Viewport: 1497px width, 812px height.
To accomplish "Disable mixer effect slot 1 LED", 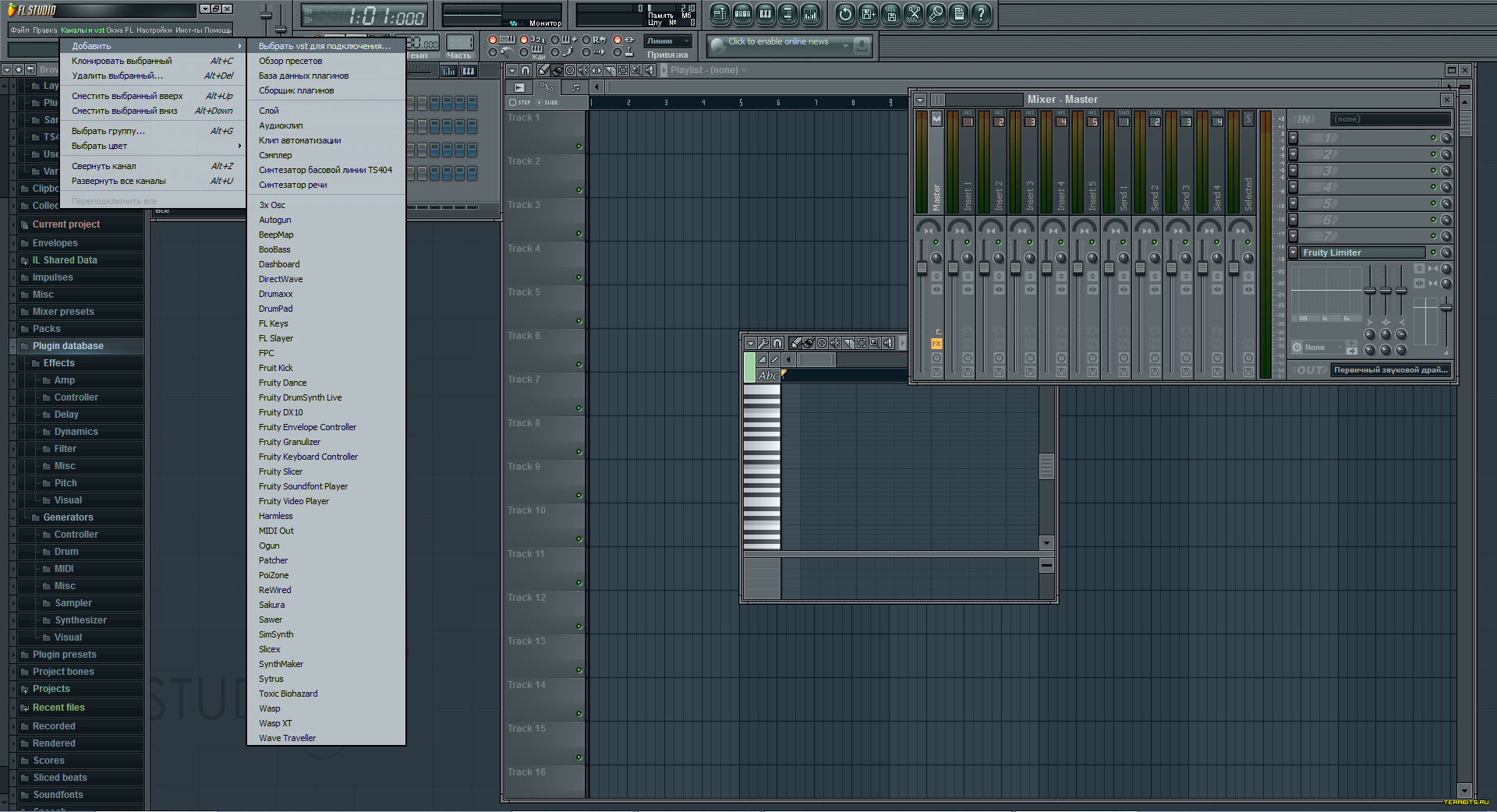I will click(1433, 138).
